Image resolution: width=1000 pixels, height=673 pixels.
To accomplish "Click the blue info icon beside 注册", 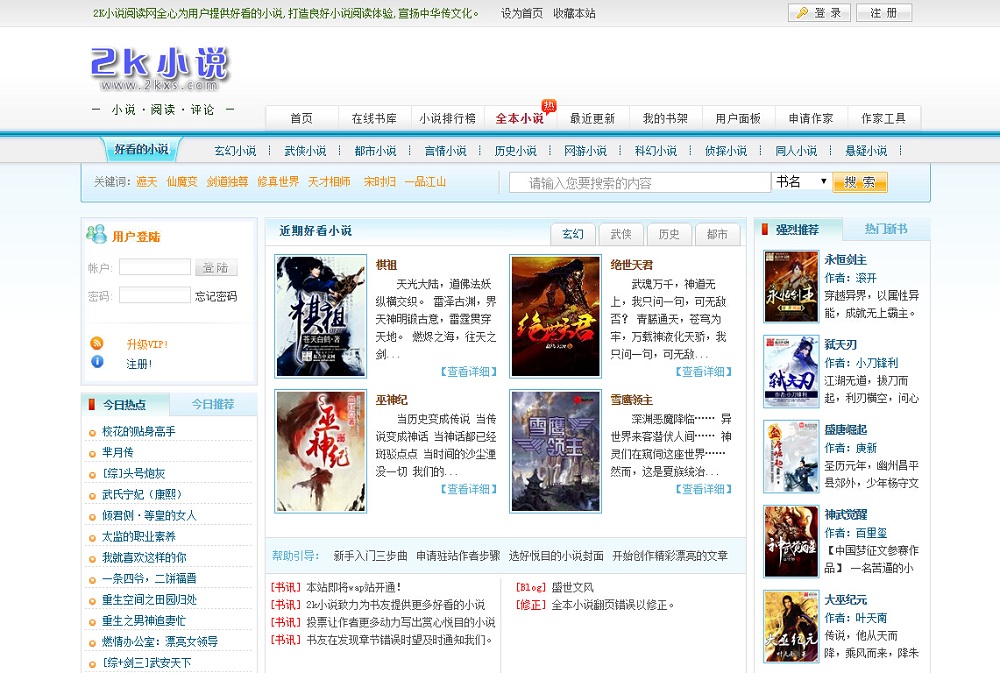I will 97,362.
